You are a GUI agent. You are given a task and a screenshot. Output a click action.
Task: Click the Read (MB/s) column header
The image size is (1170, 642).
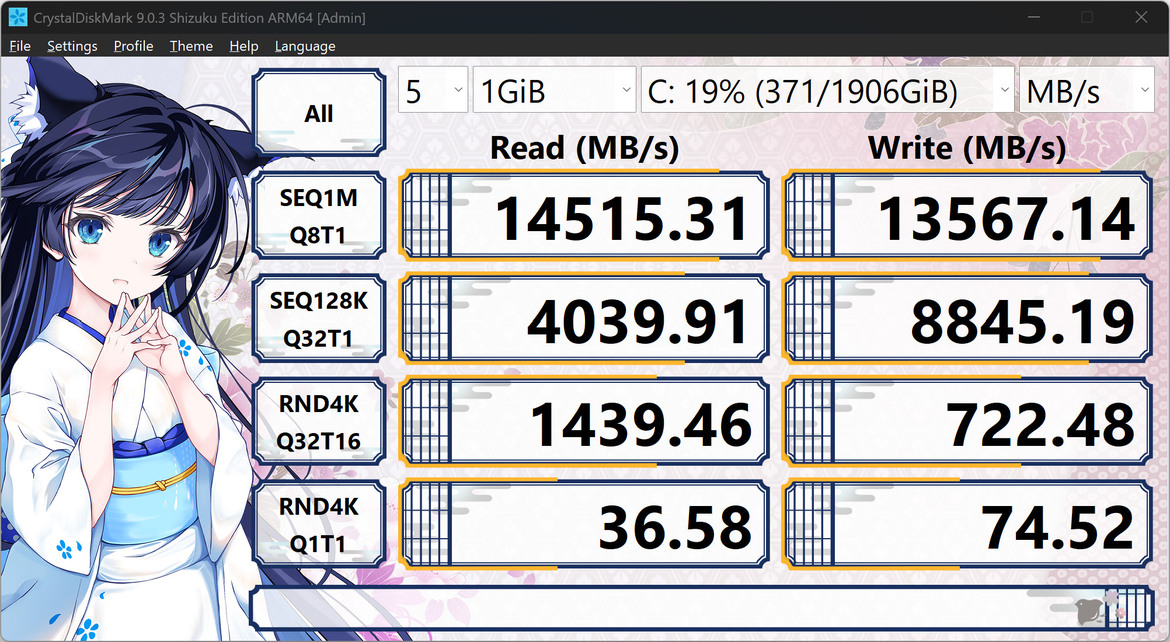584,148
